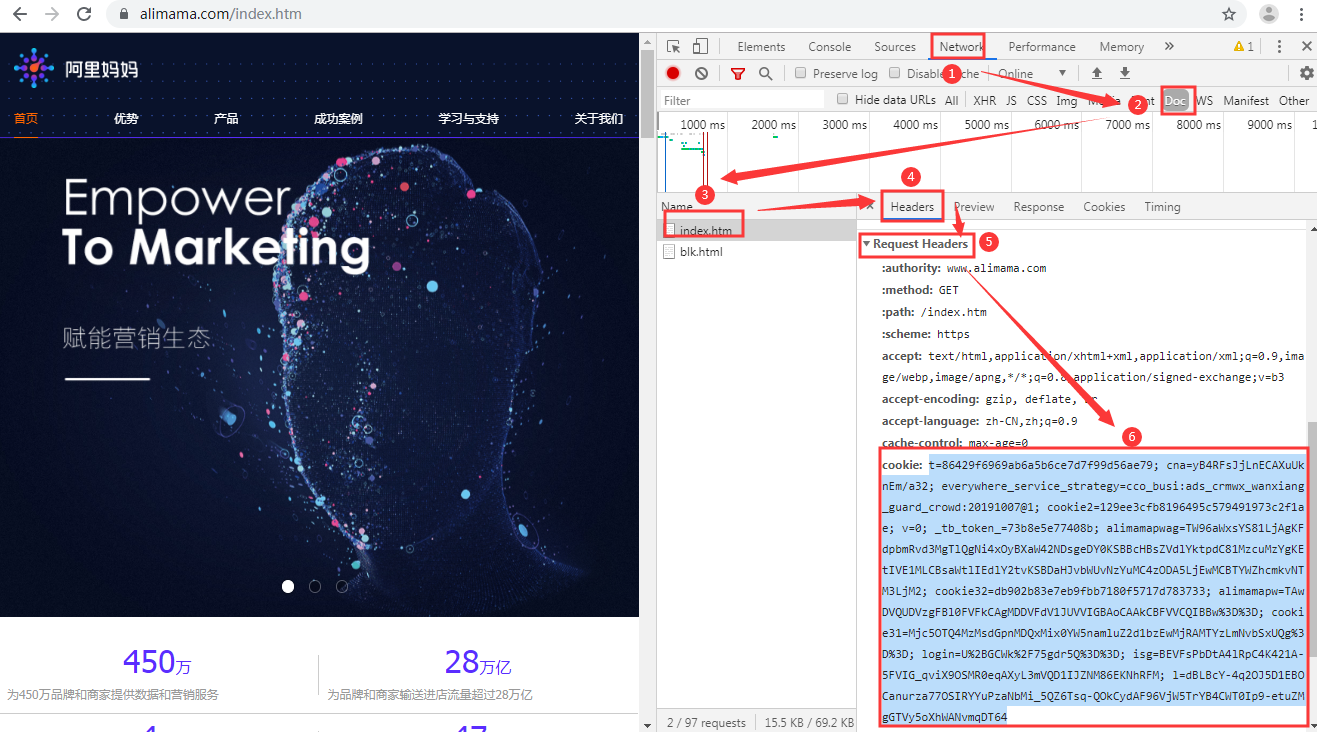1317x732 pixels.
Task: Select the blk.html request row
Action: 758,252
